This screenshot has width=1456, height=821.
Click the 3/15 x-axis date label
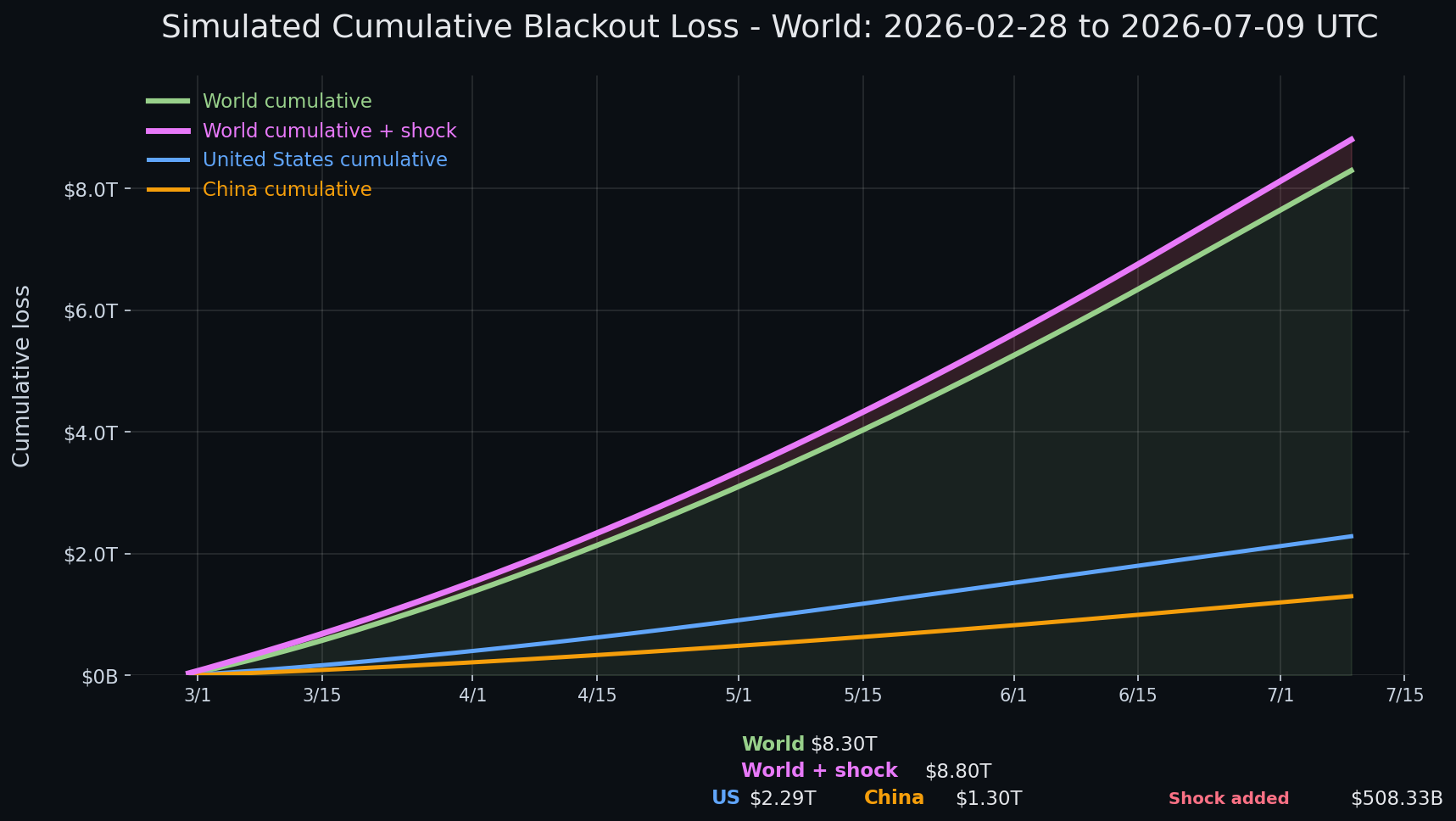coord(322,695)
